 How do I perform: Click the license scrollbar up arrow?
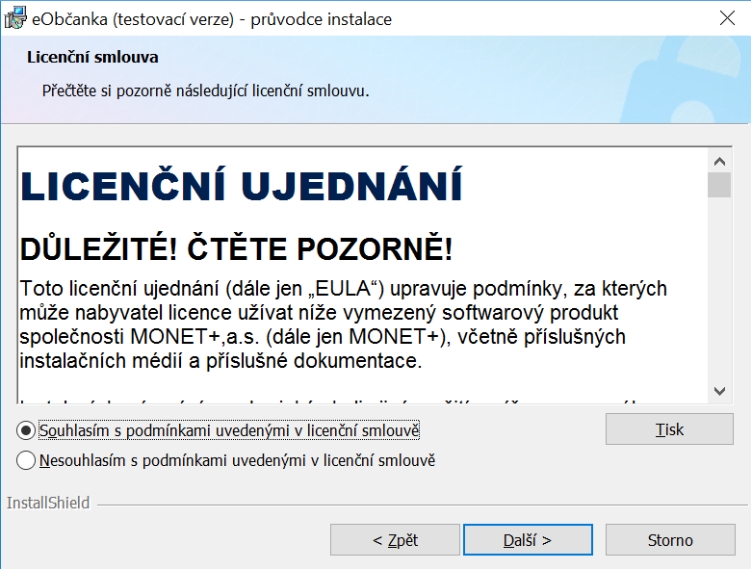[719, 161]
